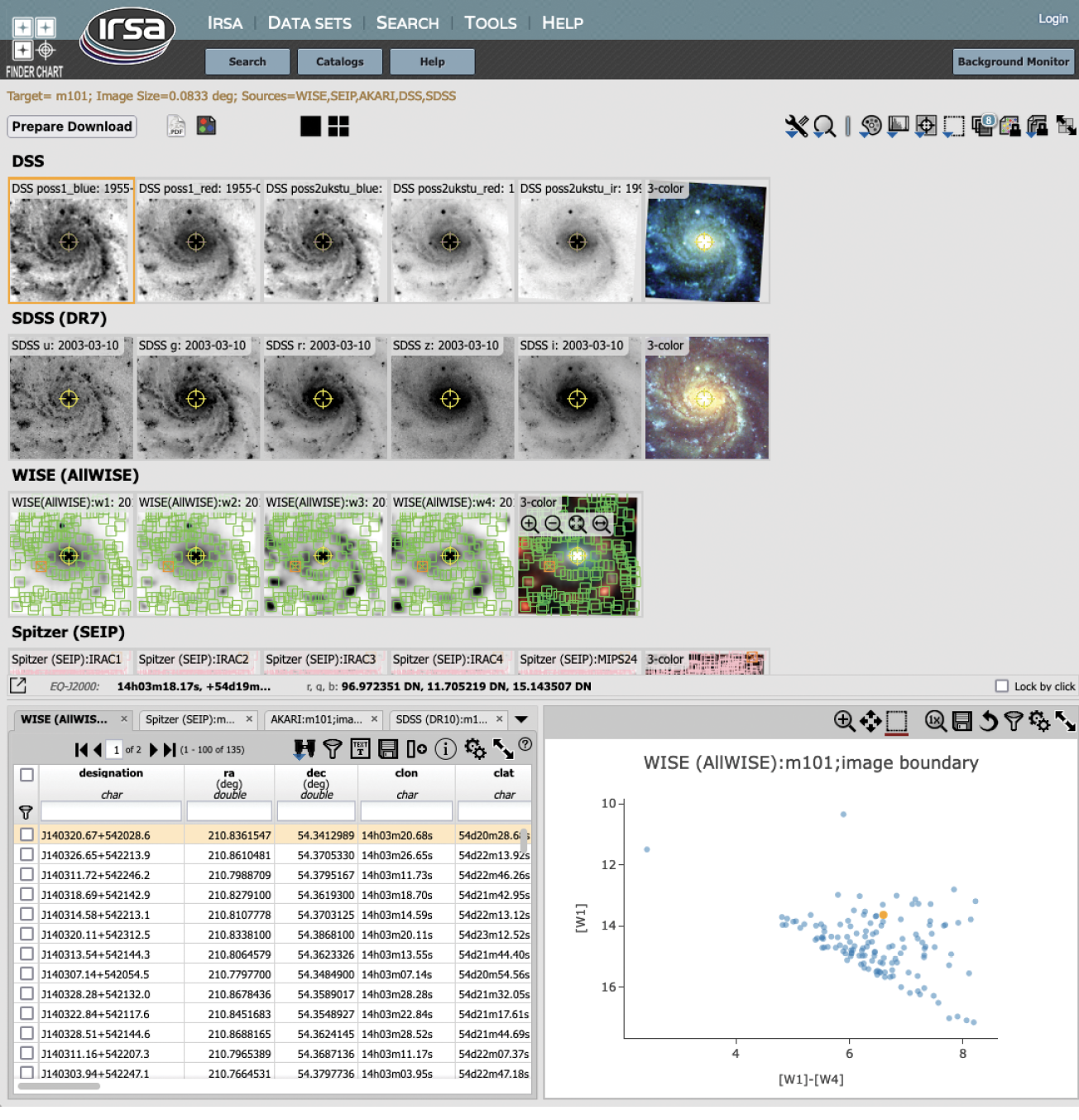Viewport: 1079px width, 1120px height.
Task: Save the table using the disk icon
Action: (x=388, y=749)
